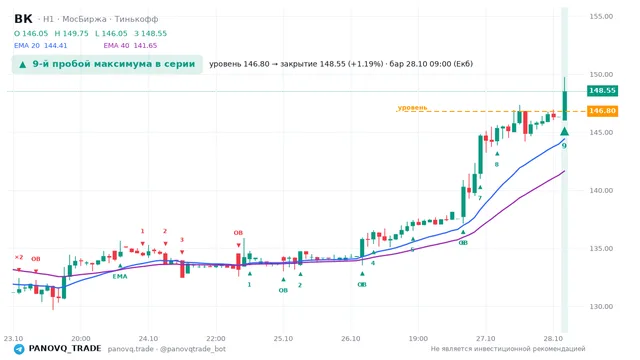Click the 140.00 price axis label
This screenshot has width=640, height=360.
tap(601, 190)
